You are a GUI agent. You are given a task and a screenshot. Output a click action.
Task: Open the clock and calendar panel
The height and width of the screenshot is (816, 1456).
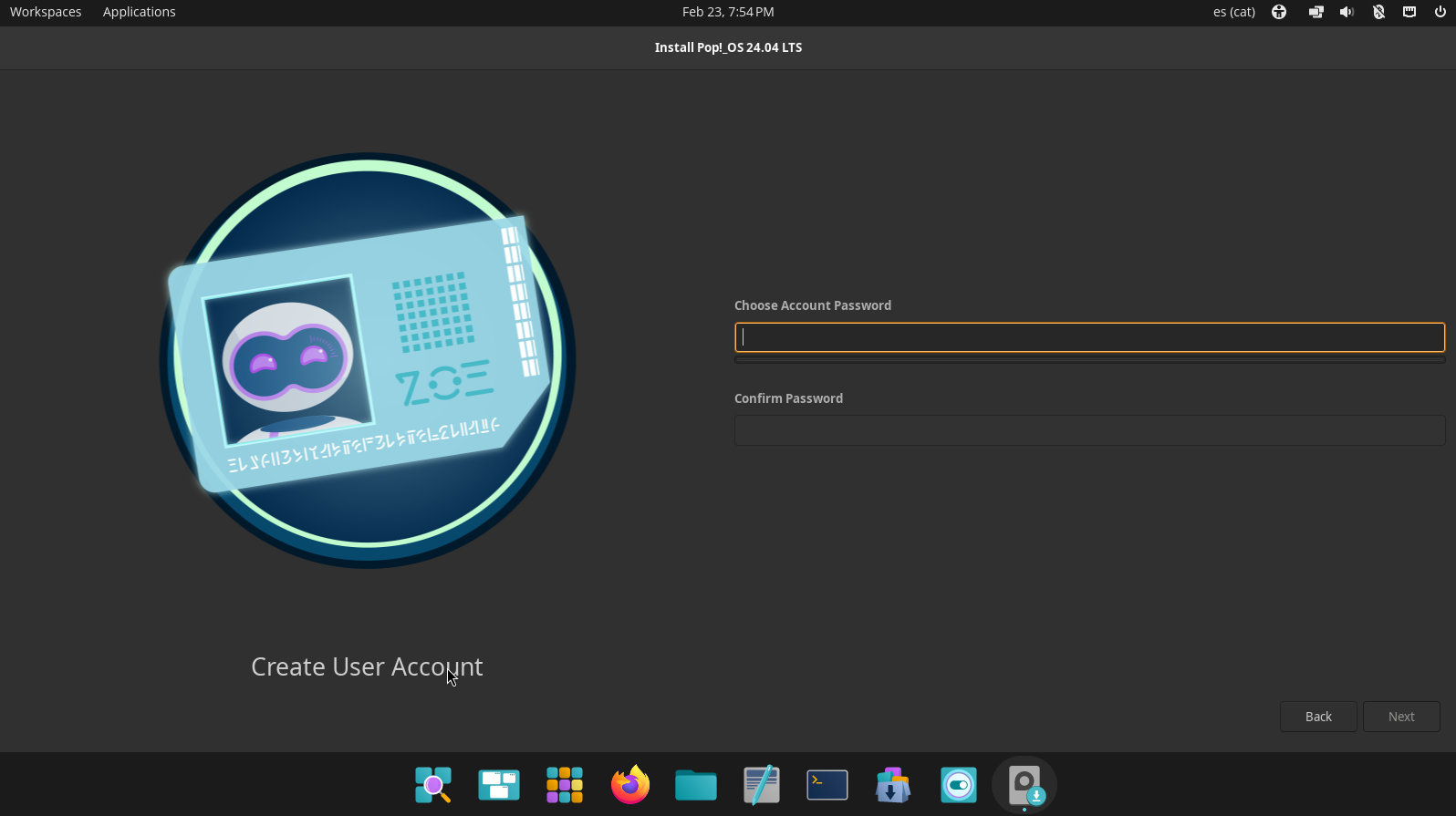tap(727, 12)
